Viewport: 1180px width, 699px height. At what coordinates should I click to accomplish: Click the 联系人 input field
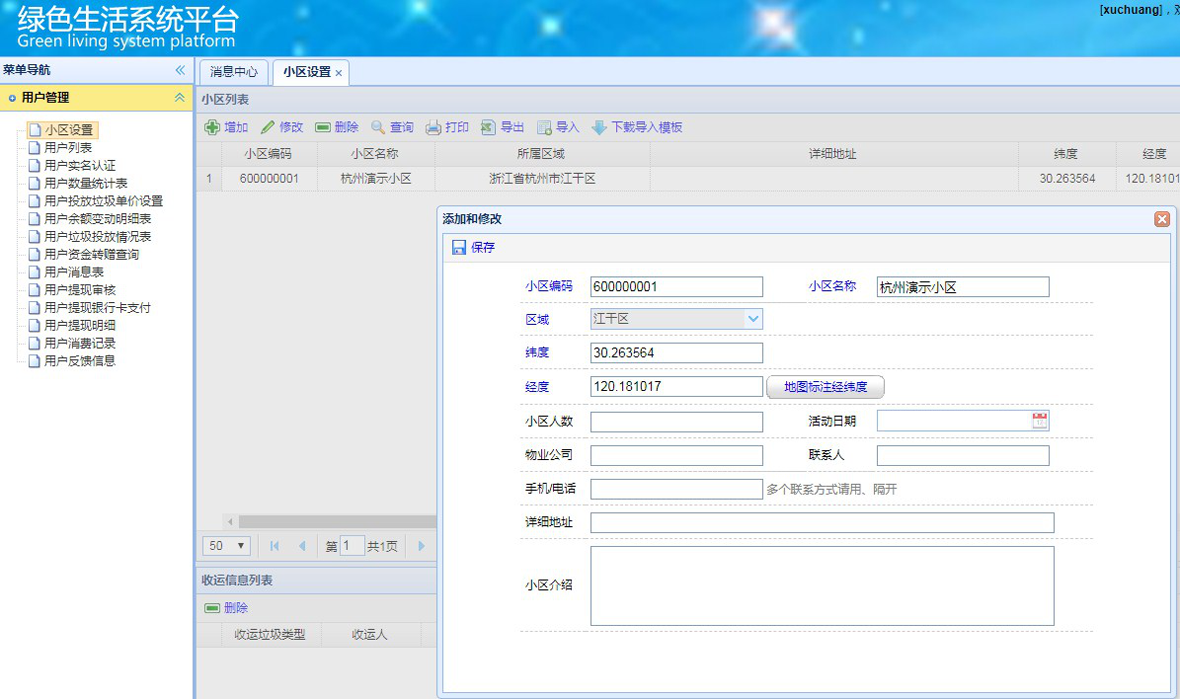point(963,455)
